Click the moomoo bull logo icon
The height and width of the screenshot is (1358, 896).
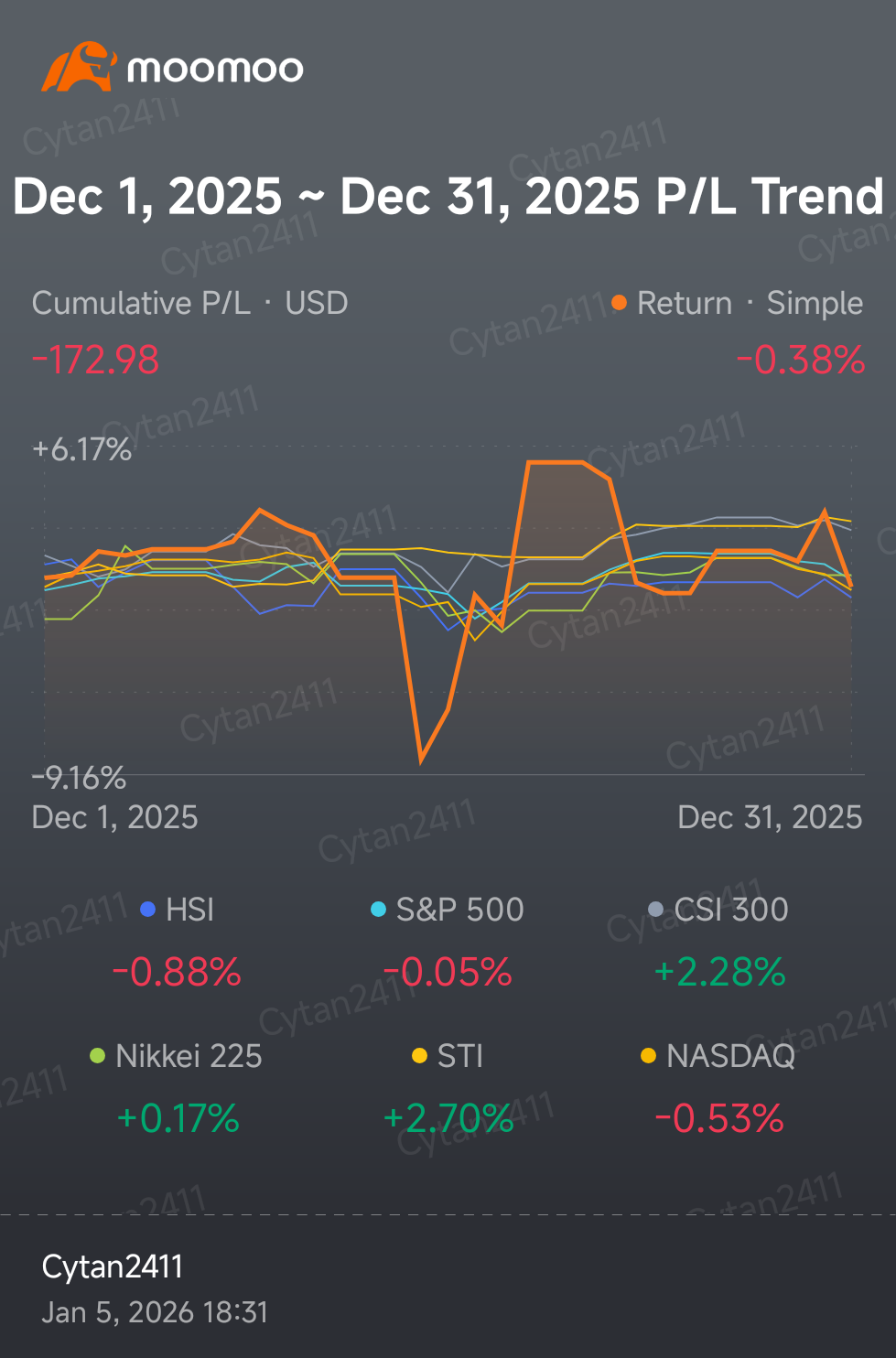(x=79, y=67)
